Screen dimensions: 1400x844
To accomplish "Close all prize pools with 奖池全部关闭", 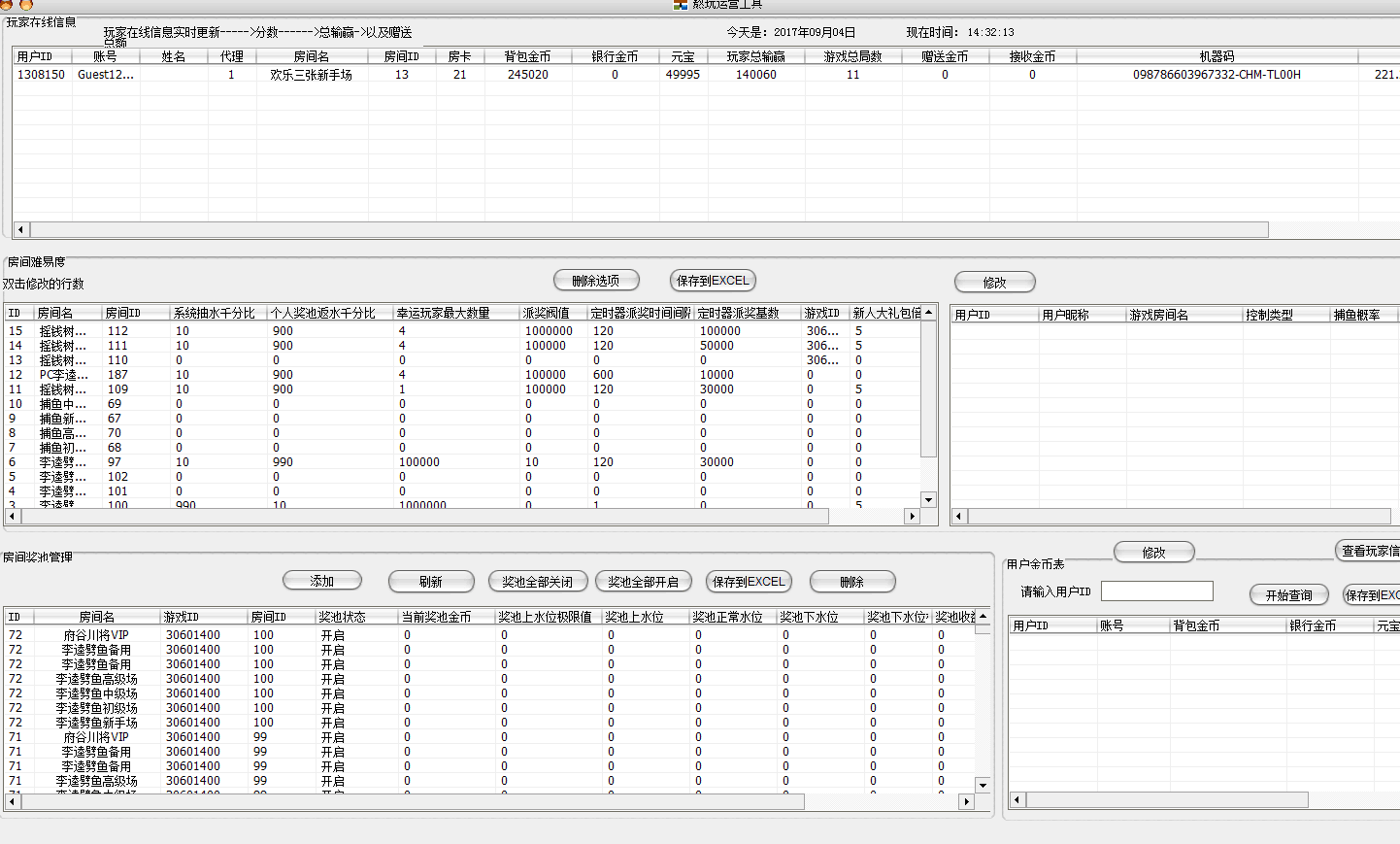I will 538,582.
